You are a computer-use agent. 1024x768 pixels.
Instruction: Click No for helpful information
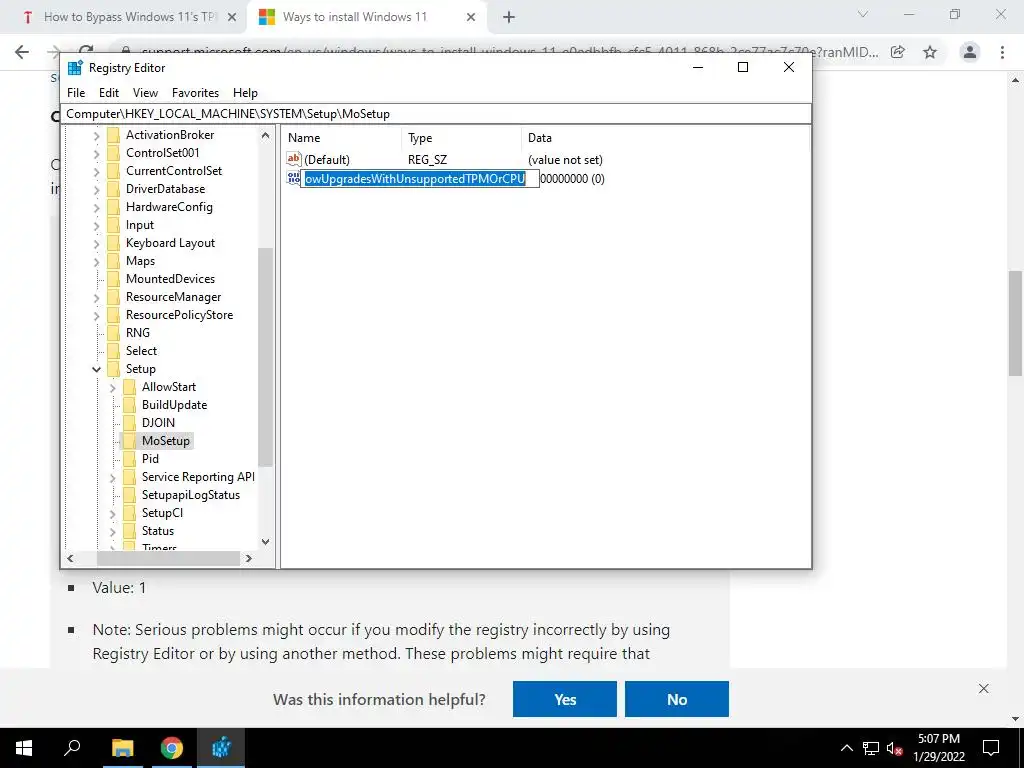click(677, 699)
